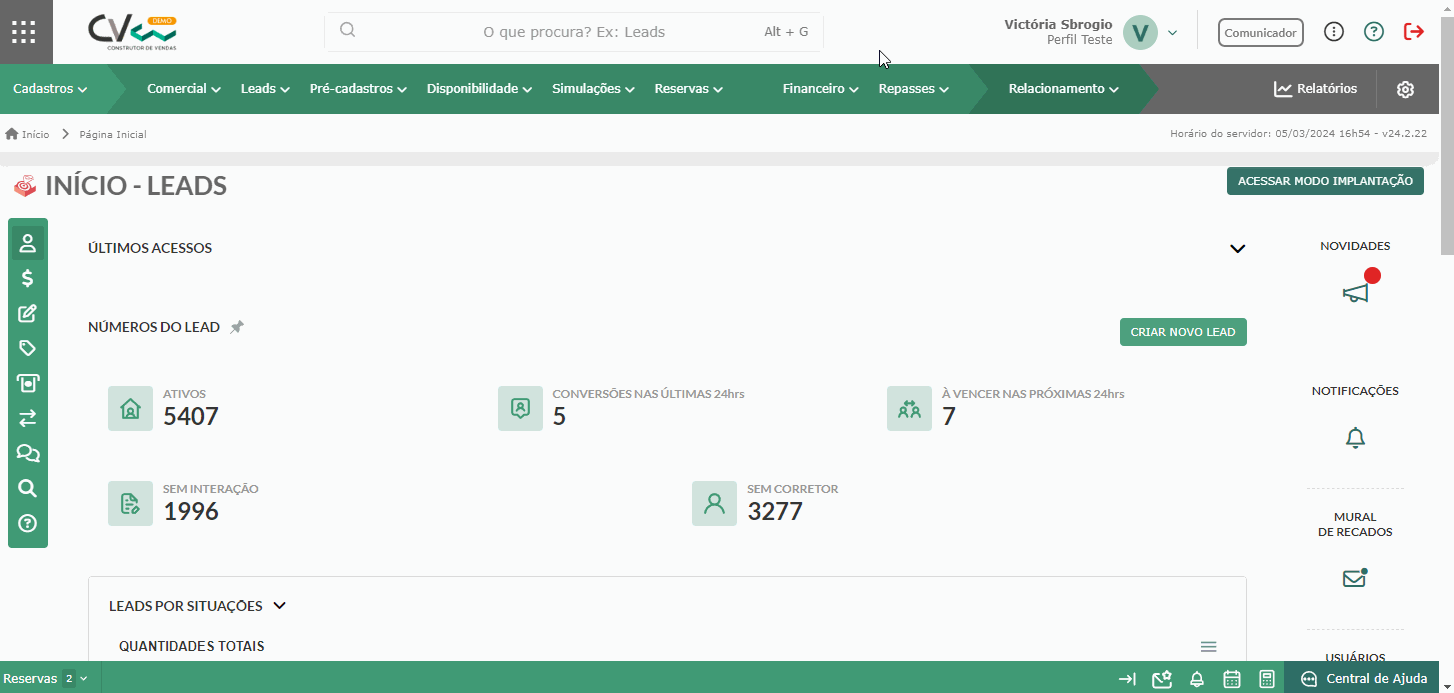Click the Criar Novo Lead button

coord(1183,332)
